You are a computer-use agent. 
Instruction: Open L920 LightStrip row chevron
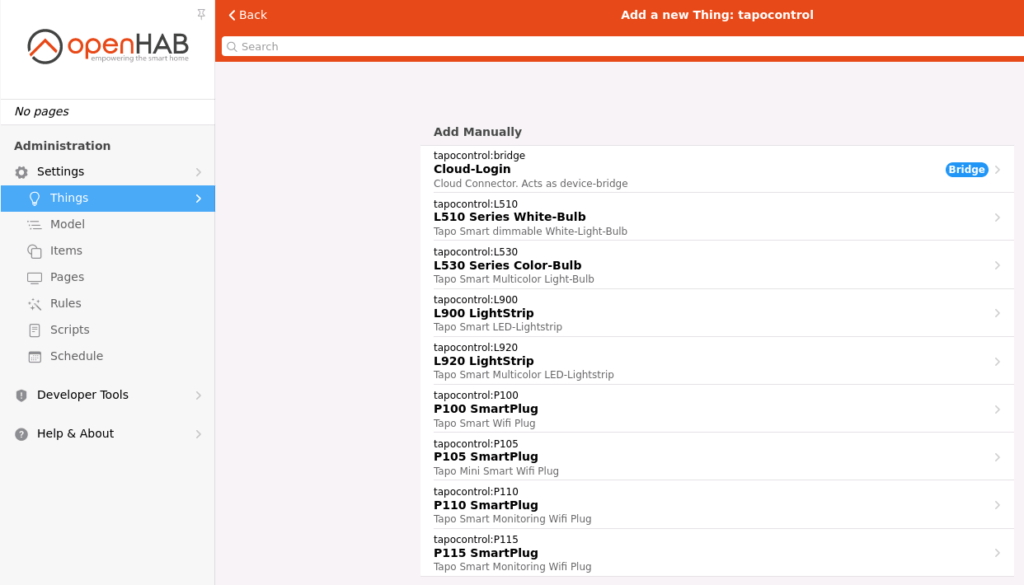[x=997, y=361]
